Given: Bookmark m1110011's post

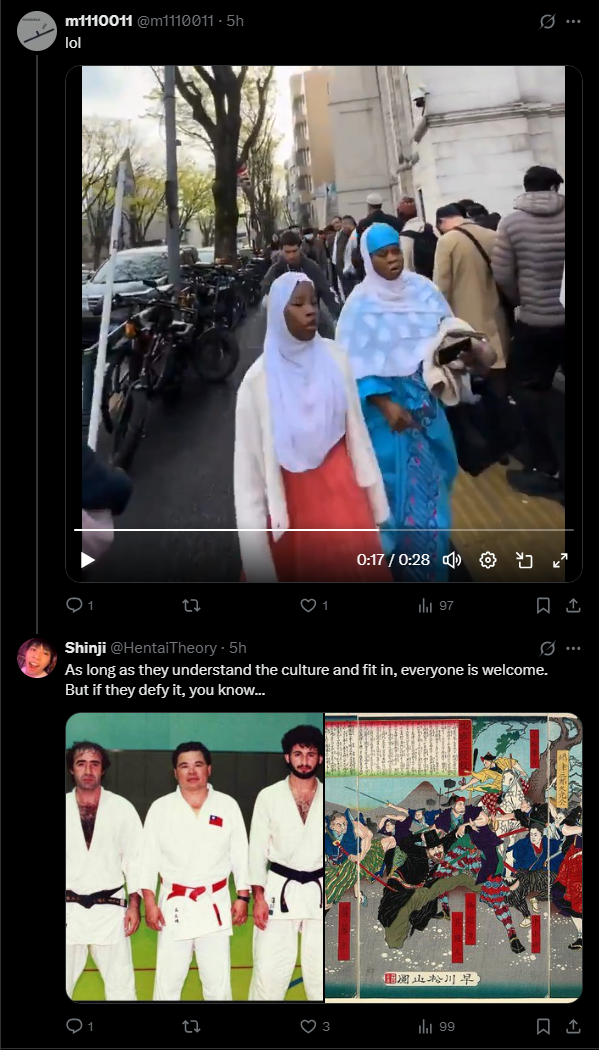Looking at the screenshot, I should point(543,605).
